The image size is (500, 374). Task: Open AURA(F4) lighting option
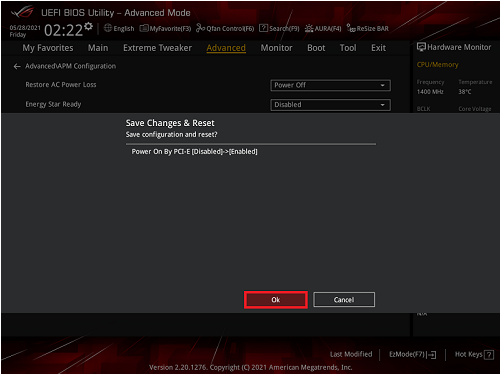click(x=323, y=29)
